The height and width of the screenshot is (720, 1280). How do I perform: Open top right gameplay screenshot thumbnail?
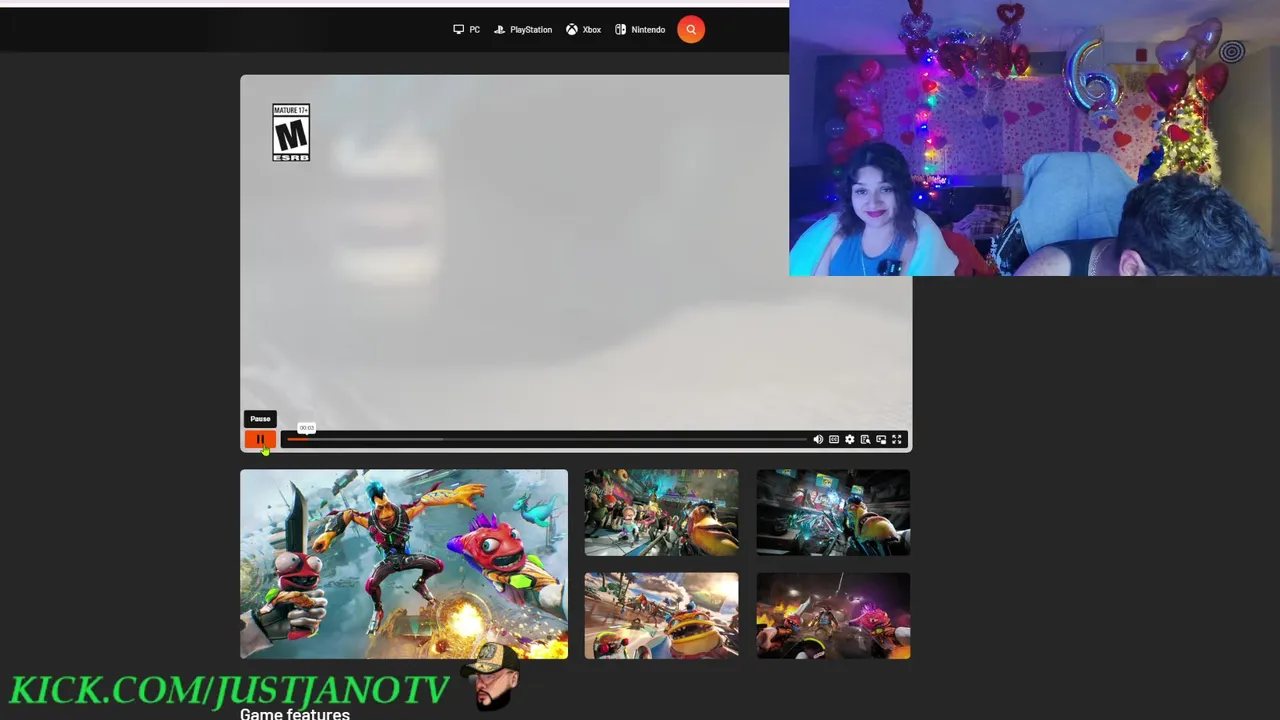(833, 513)
